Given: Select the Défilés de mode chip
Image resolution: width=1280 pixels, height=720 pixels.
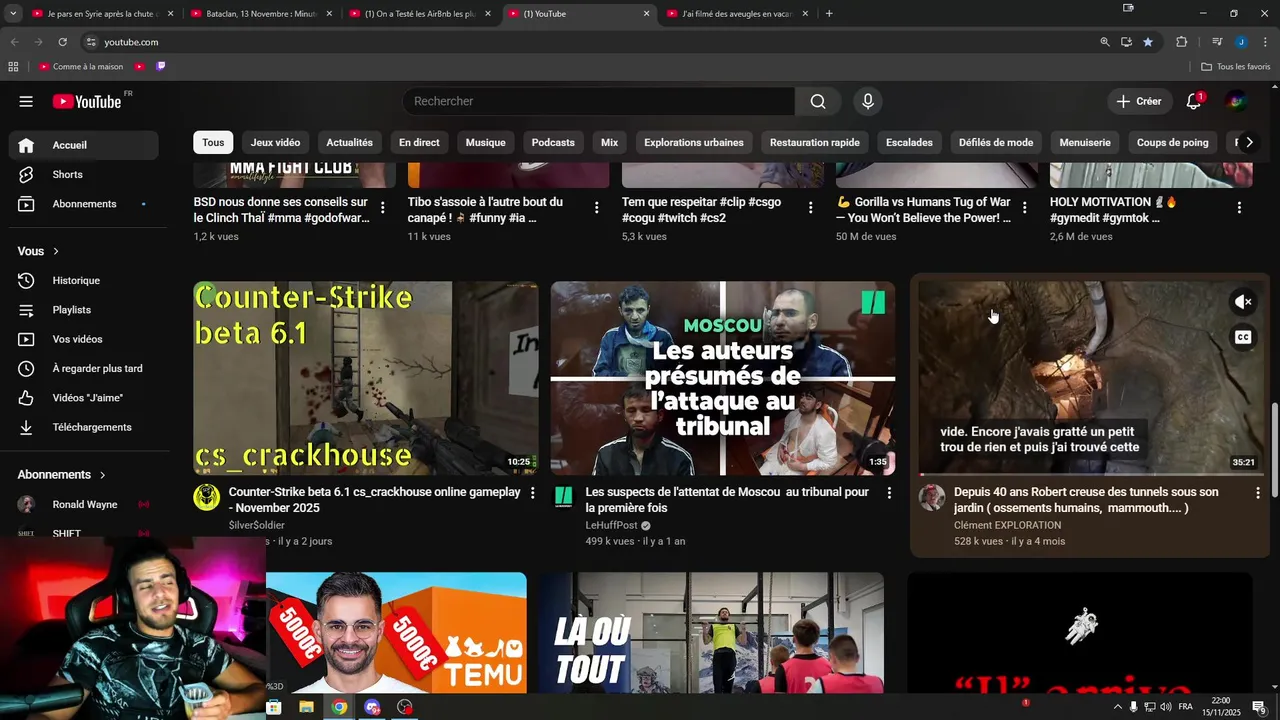Looking at the screenshot, I should click(x=996, y=143).
